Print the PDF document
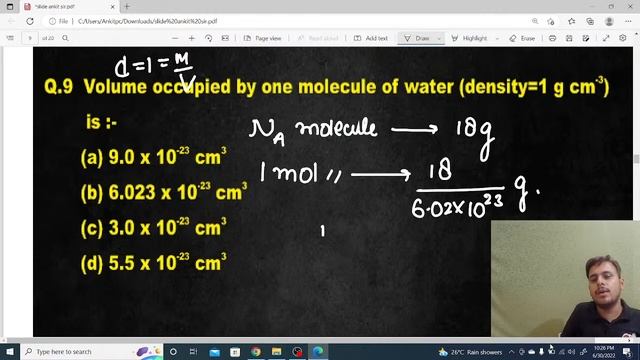Viewport: 640px width, 360px height. (x=552, y=38)
